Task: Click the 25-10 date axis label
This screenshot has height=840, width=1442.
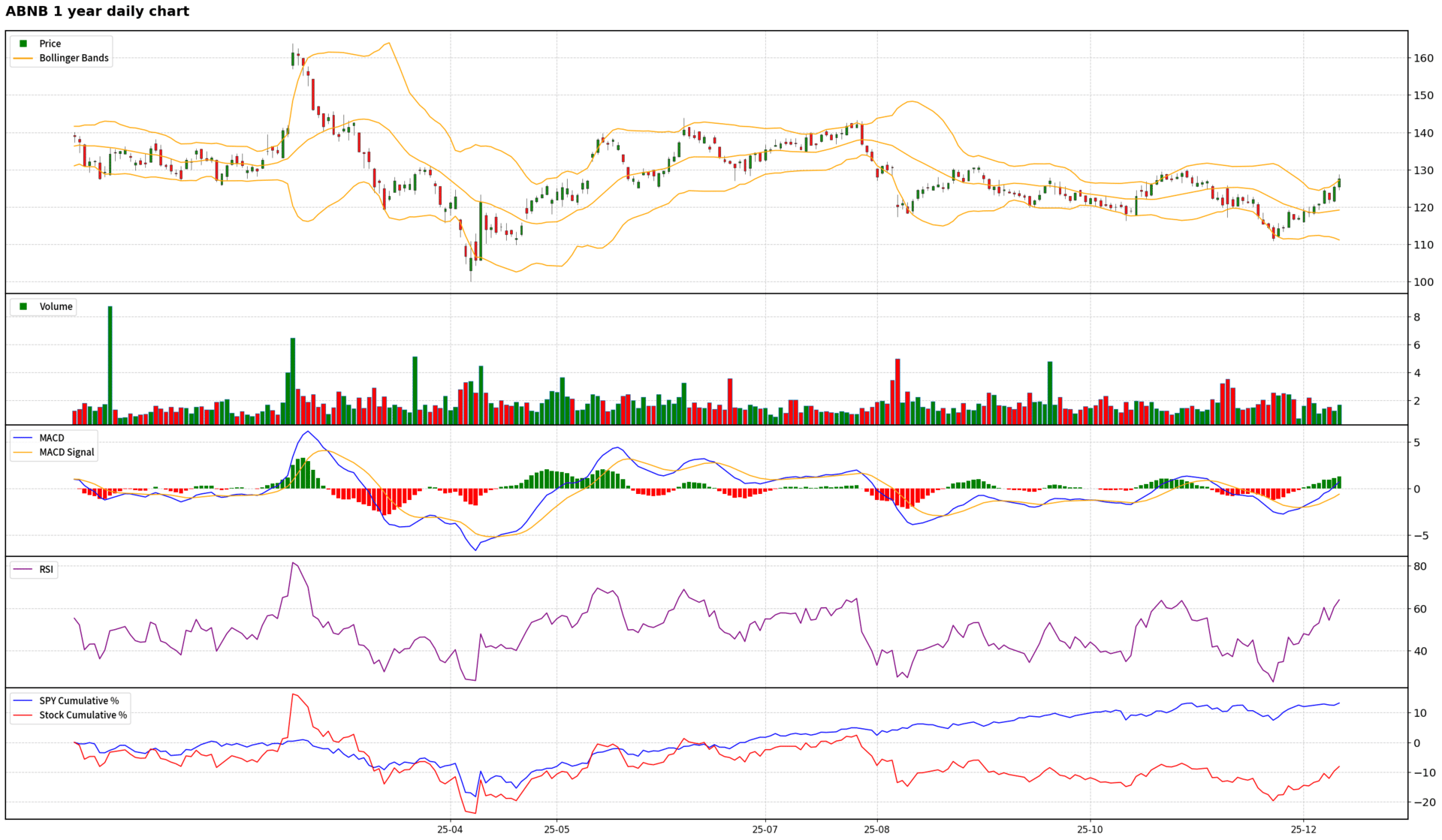Action: pyautogui.click(x=1090, y=829)
